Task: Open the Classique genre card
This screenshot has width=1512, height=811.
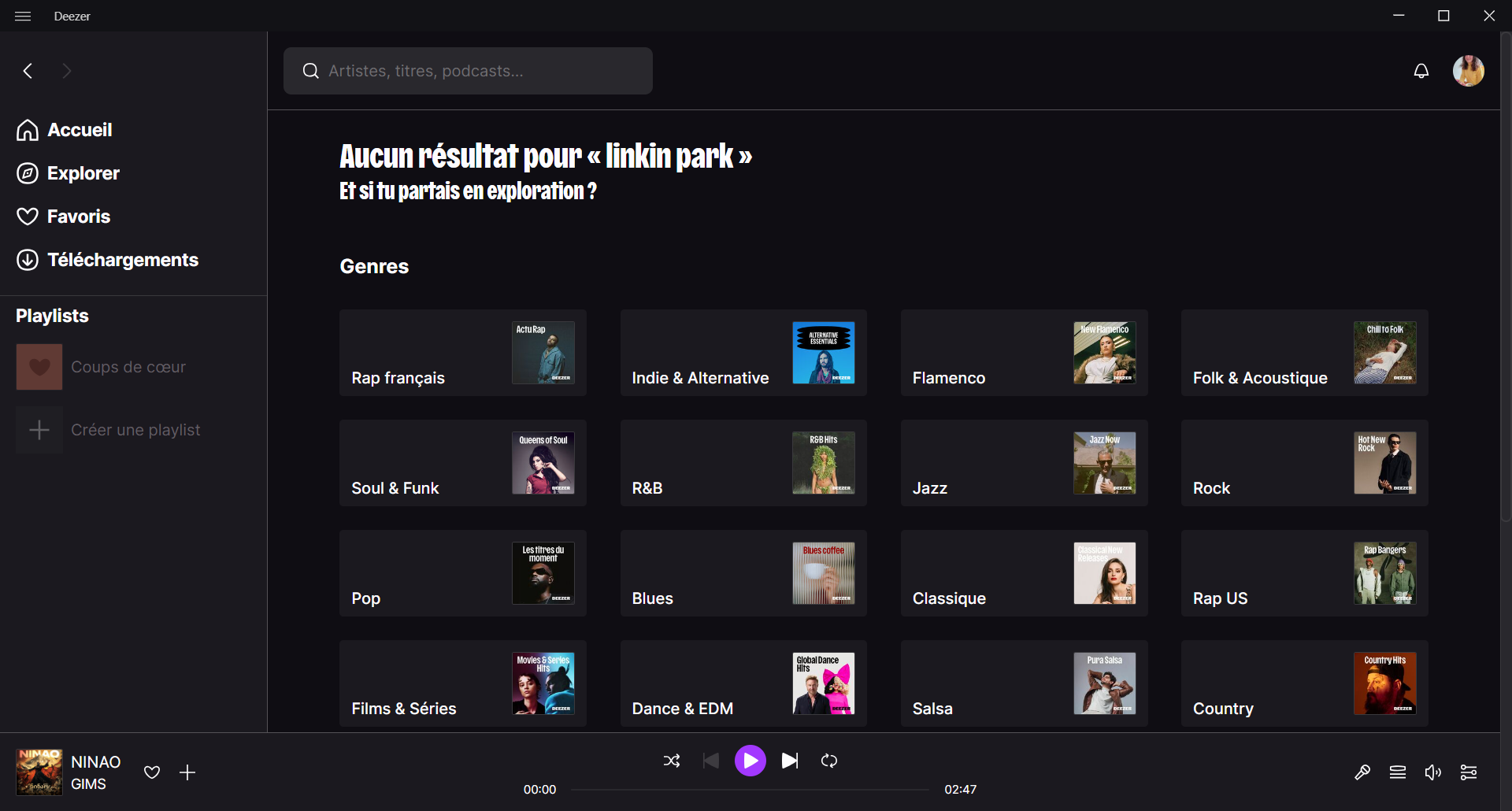Action: click(1025, 573)
